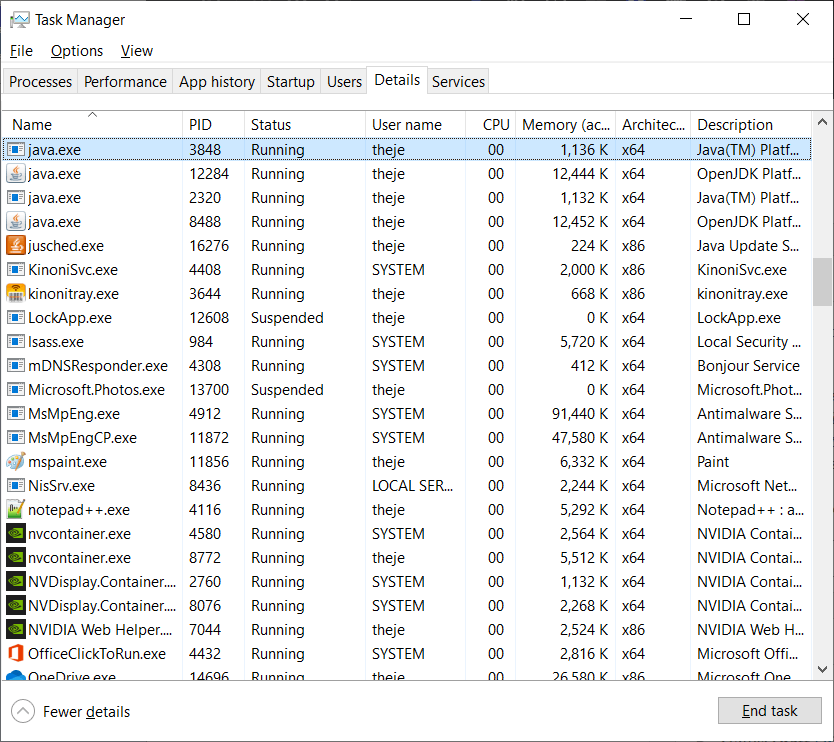
Task: Click the lsass.exe process icon
Action: [x=16, y=341]
